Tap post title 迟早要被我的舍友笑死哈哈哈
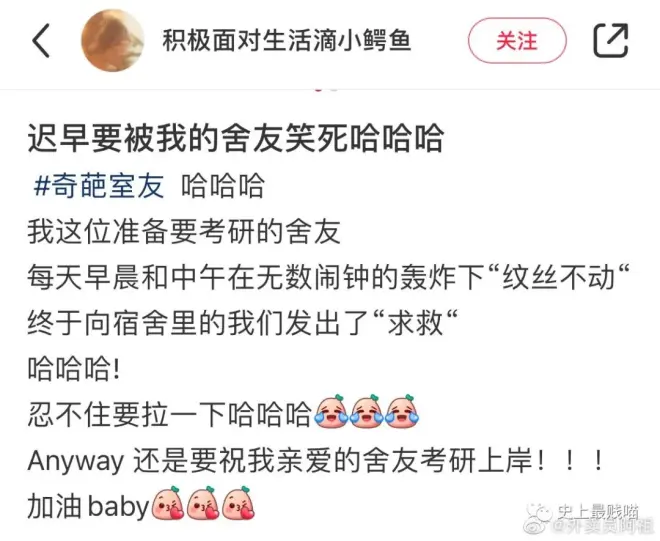Image resolution: width=660 pixels, height=541 pixels. click(236, 138)
